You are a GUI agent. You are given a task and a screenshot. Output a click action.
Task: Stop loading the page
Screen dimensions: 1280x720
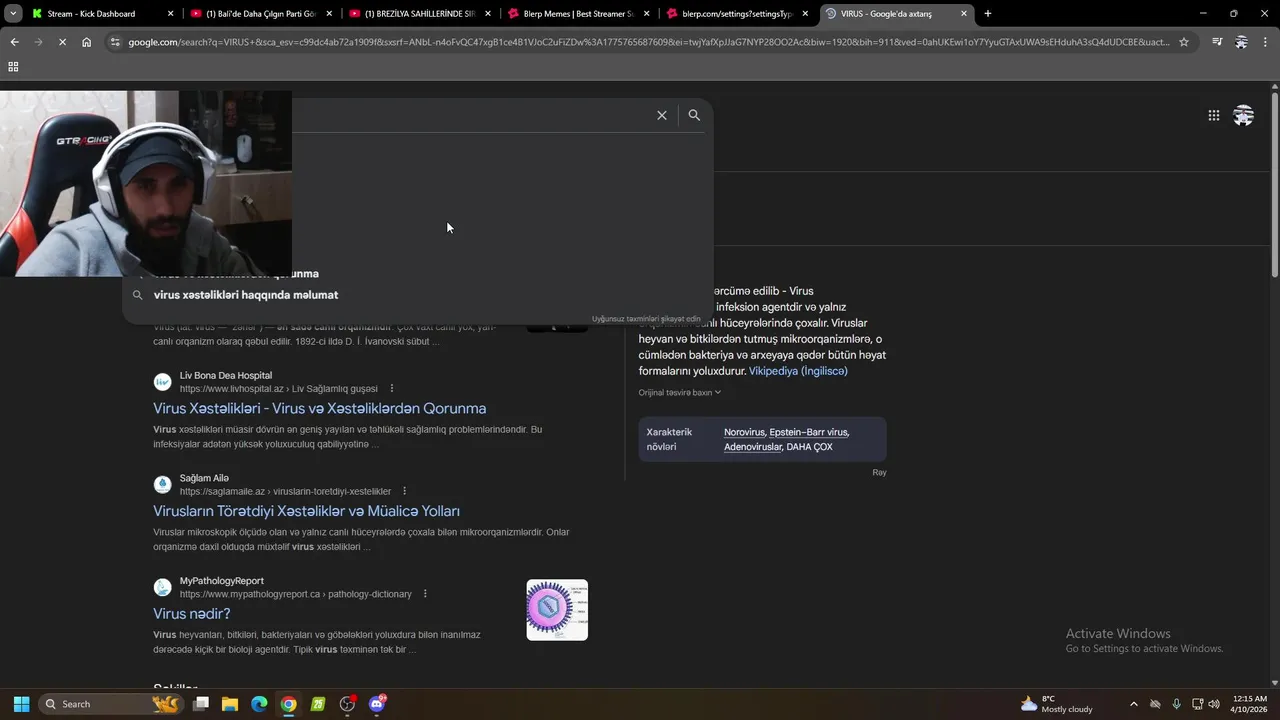pos(62,42)
